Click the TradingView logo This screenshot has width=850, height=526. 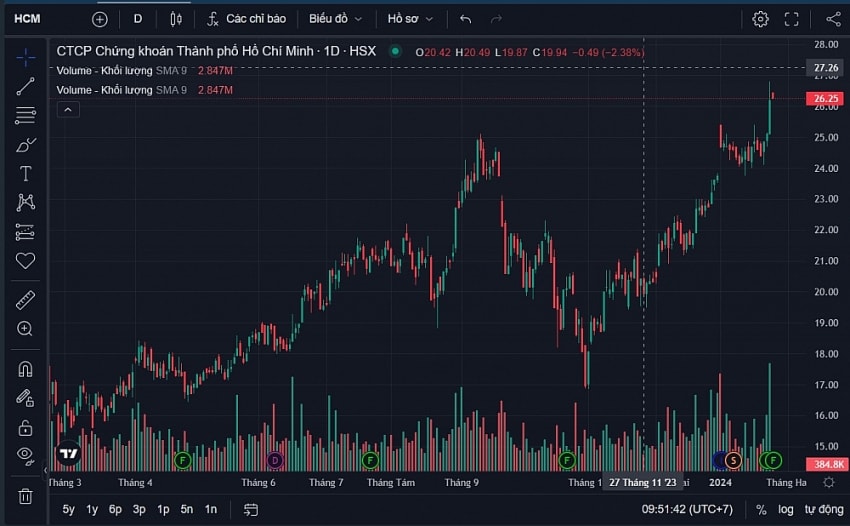[69, 453]
